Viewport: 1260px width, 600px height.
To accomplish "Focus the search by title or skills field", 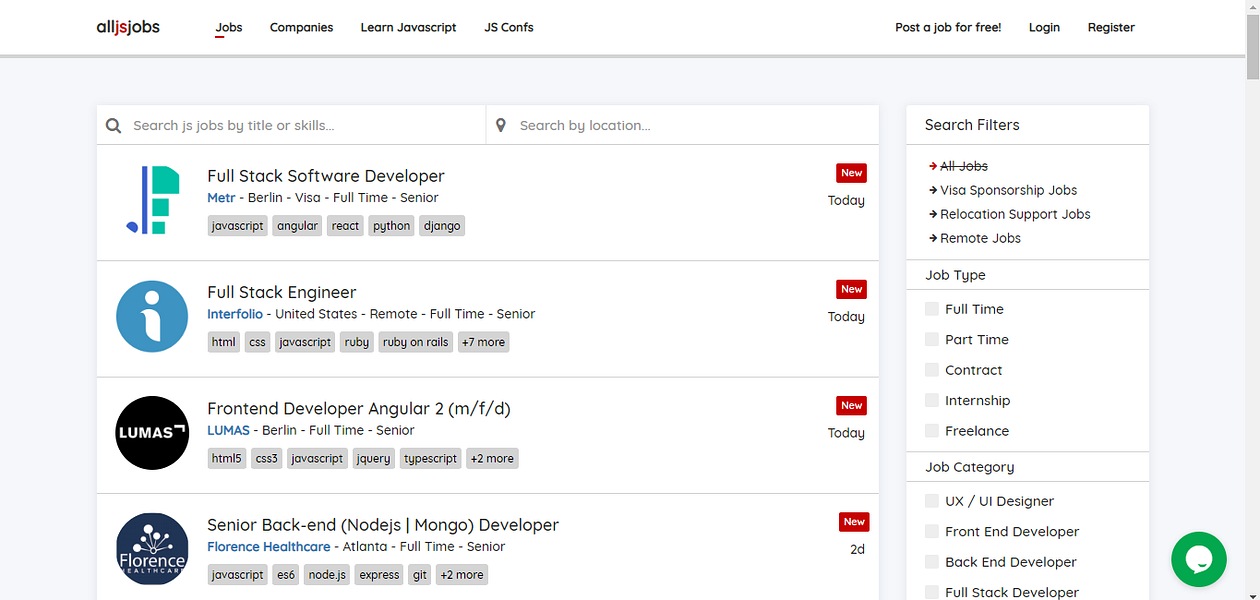I will pos(291,125).
